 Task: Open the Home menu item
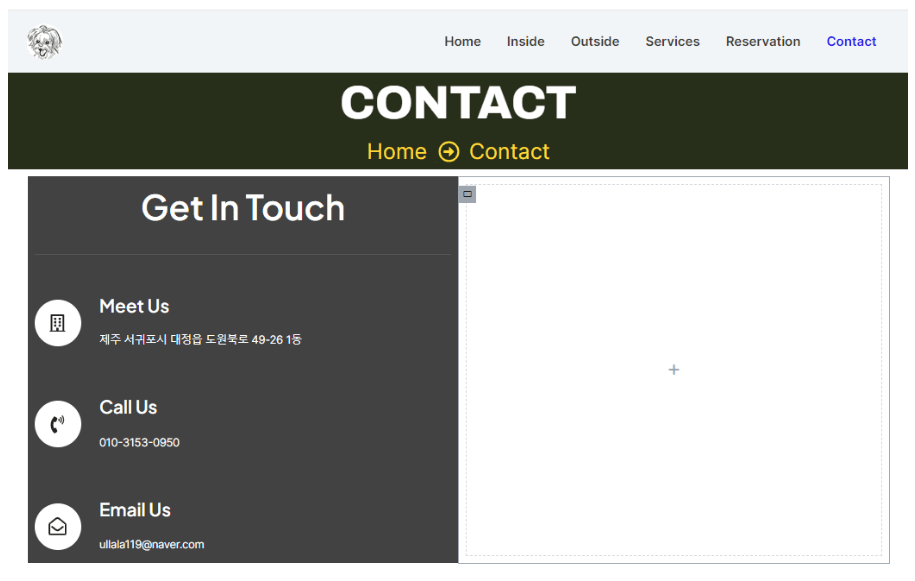pos(462,42)
